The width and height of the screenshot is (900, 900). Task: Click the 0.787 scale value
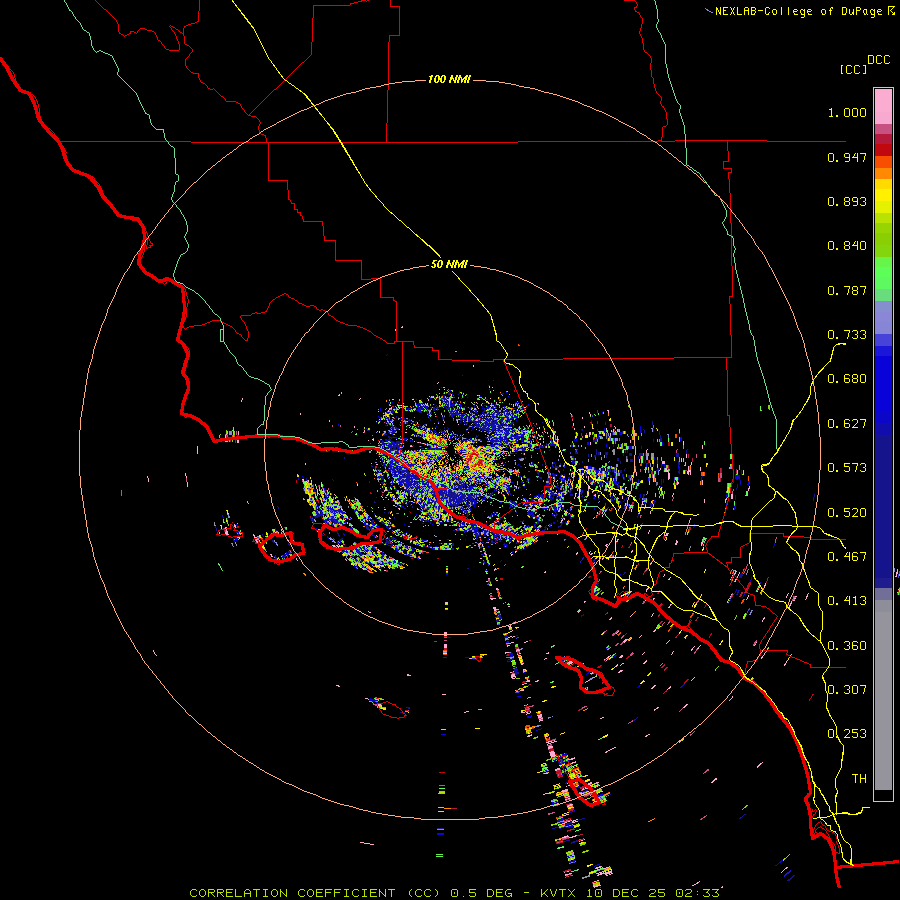click(x=847, y=290)
